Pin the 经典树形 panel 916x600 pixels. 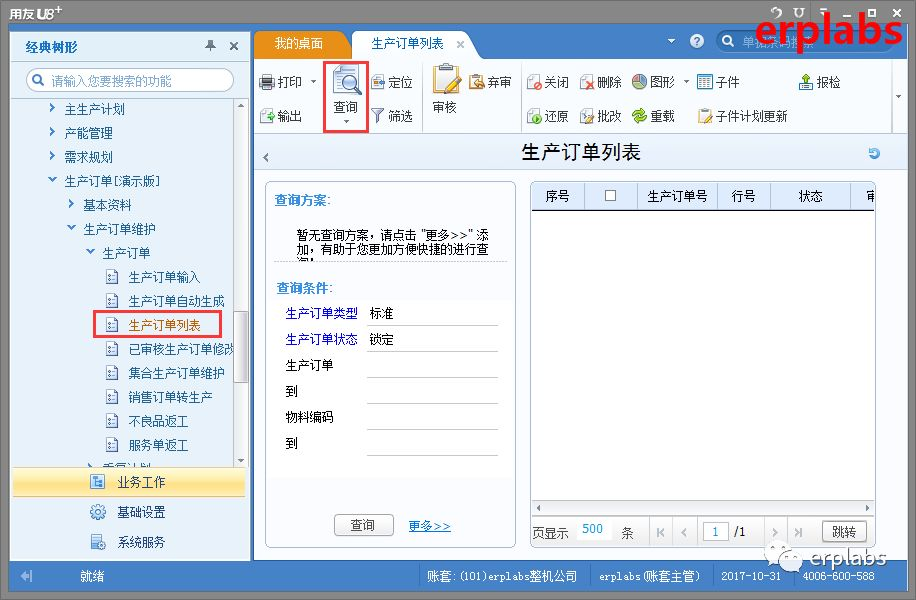[x=210, y=46]
